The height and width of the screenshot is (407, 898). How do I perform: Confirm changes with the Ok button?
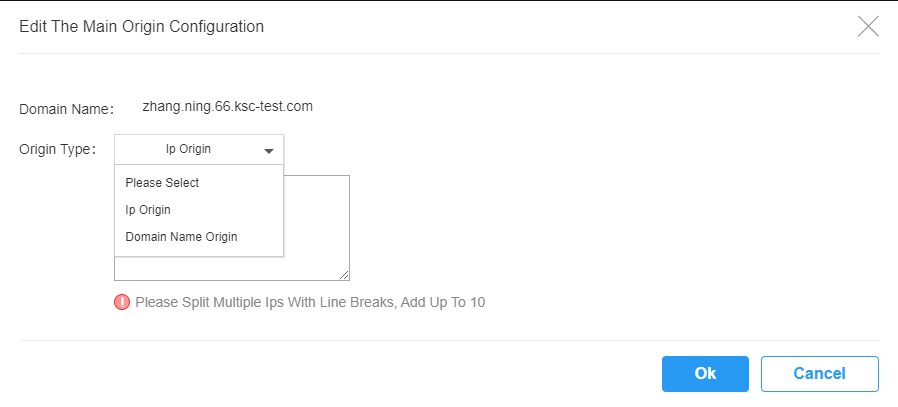point(705,374)
